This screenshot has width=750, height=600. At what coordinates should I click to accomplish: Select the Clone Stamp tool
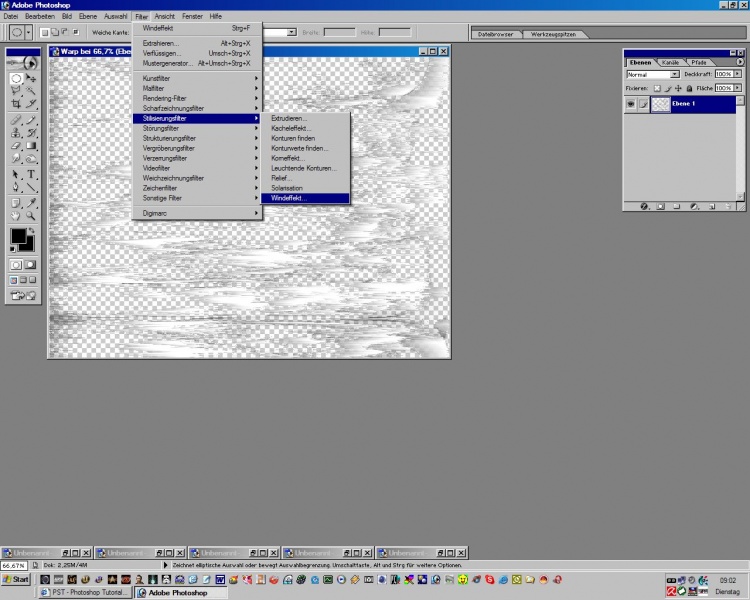coord(16,133)
